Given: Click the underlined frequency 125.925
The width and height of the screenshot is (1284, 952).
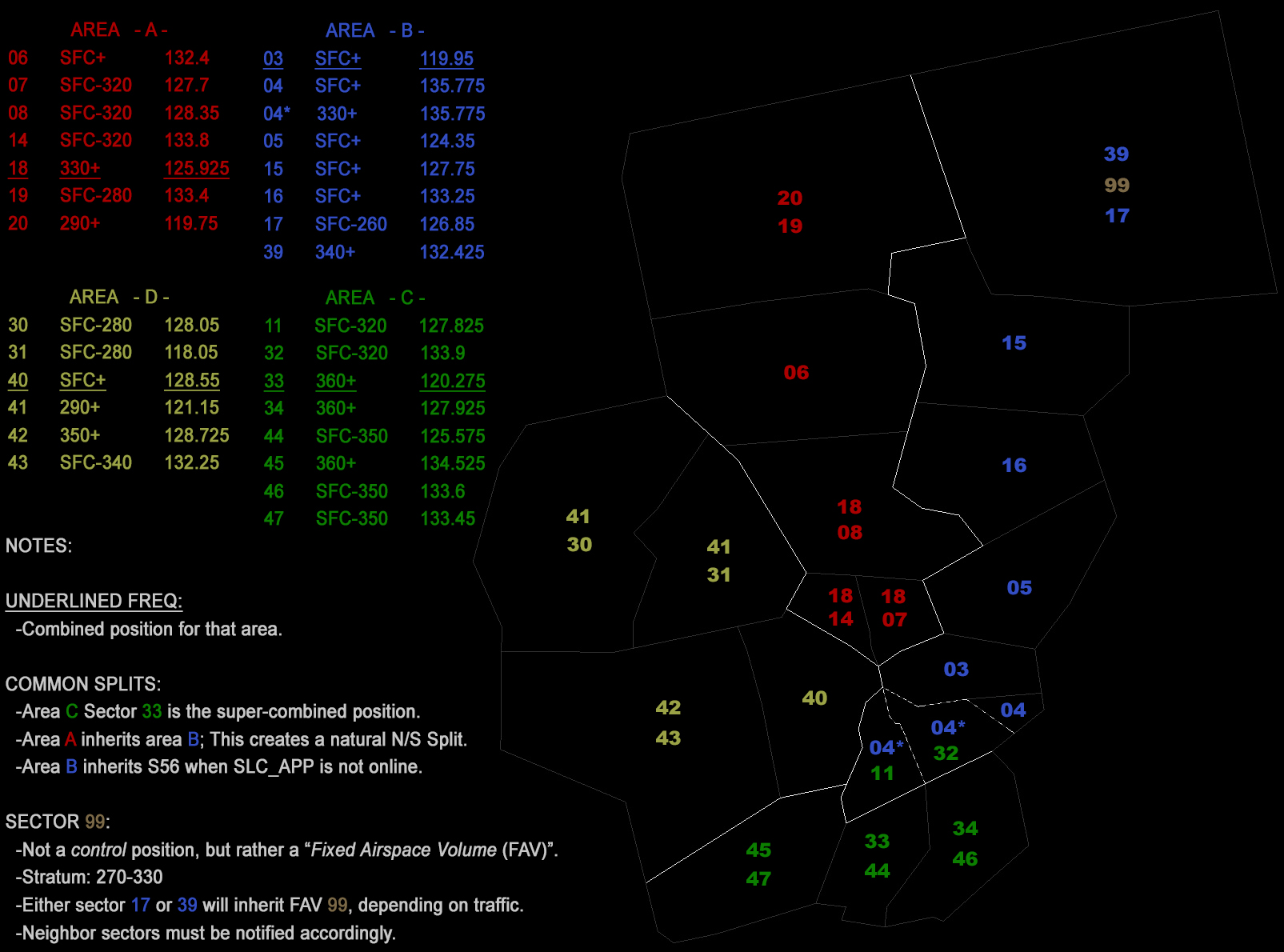Looking at the screenshot, I should pyautogui.click(x=197, y=169).
